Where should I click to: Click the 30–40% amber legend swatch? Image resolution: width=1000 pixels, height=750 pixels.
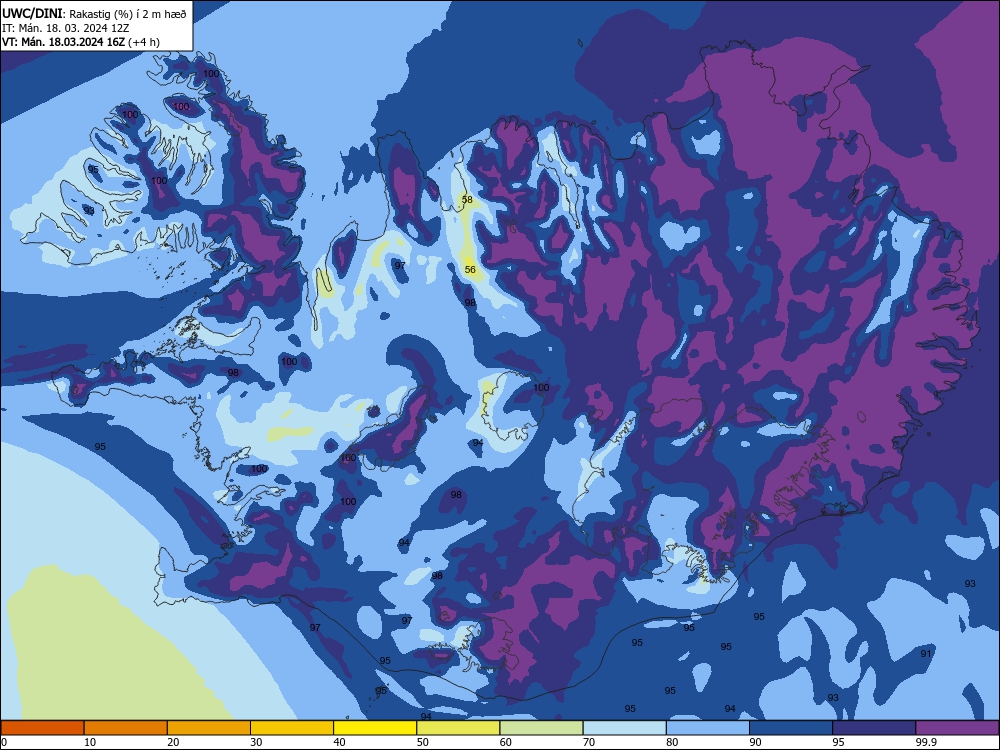click(292, 728)
